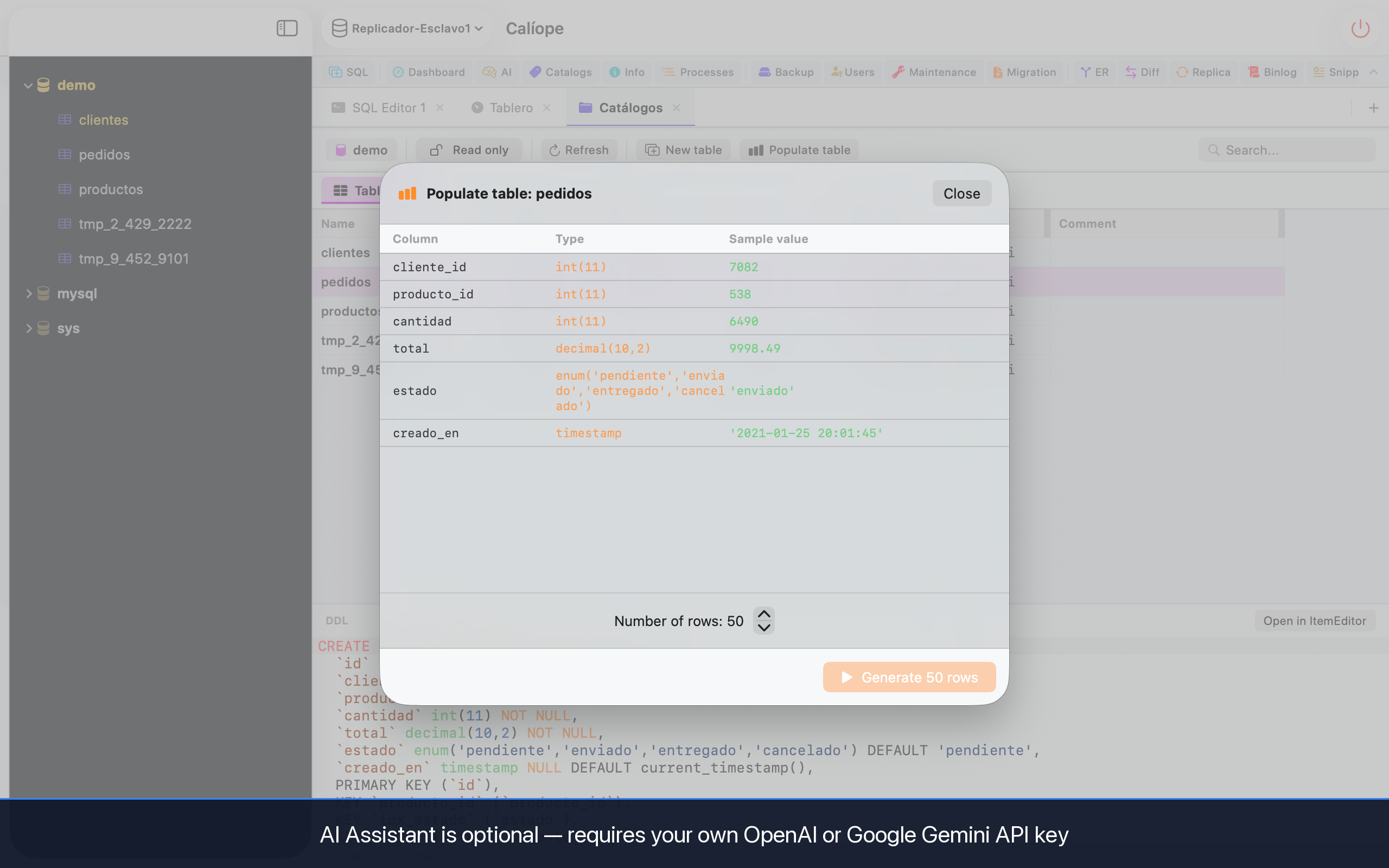Image resolution: width=1389 pixels, height=868 pixels.
Task: Click the demo database button
Action: (x=361, y=150)
